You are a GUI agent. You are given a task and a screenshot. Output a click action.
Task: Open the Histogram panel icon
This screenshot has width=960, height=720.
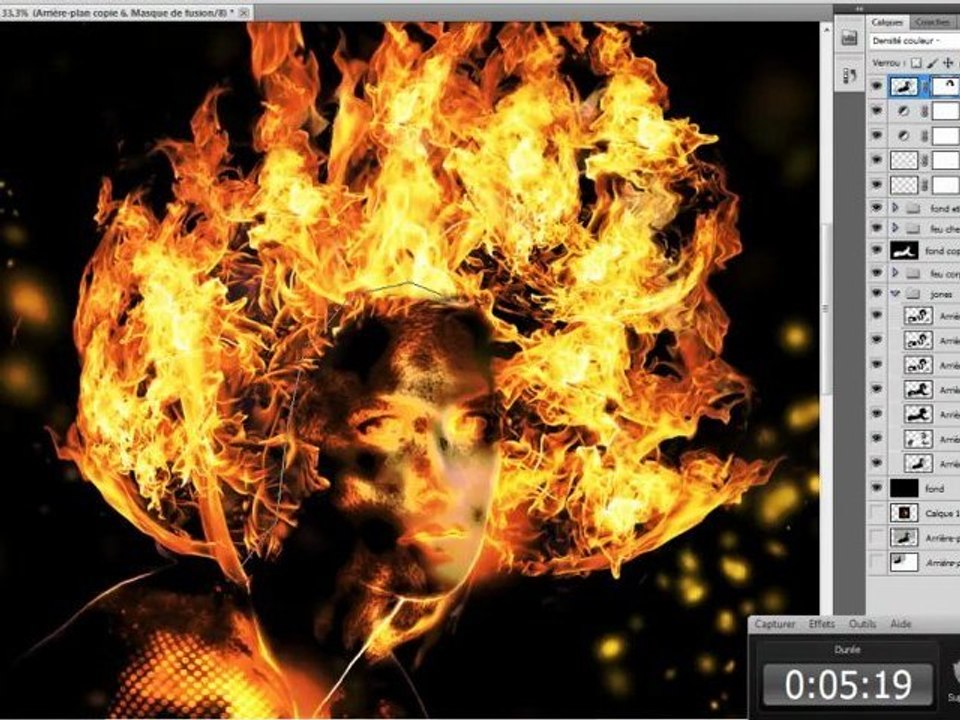(x=849, y=38)
